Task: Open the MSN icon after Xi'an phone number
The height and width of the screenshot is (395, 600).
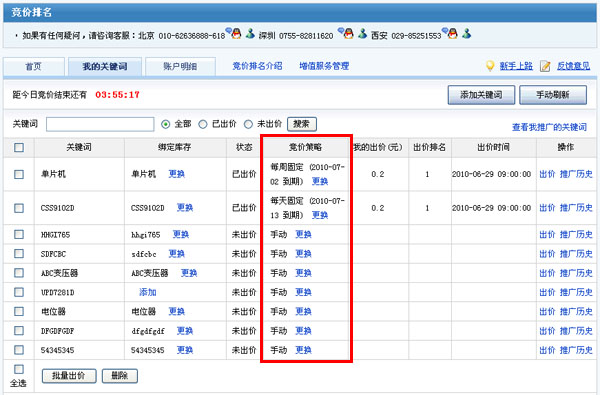Action: point(466,34)
